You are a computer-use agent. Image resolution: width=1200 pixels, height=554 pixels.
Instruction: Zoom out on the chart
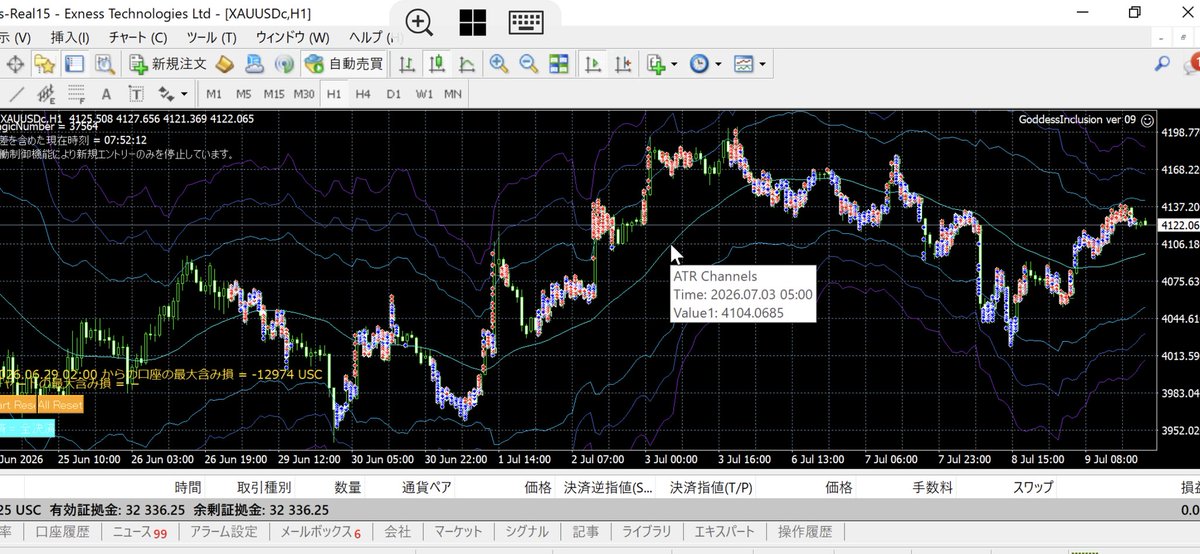point(528,64)
